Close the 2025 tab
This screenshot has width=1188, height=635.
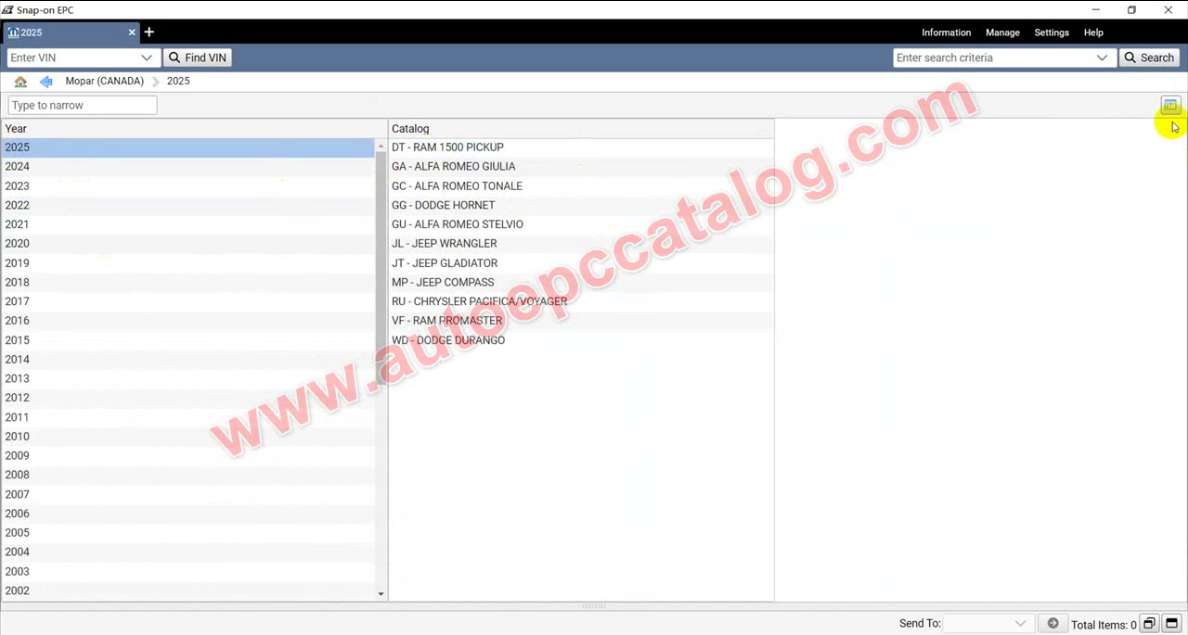coord(132,33)
